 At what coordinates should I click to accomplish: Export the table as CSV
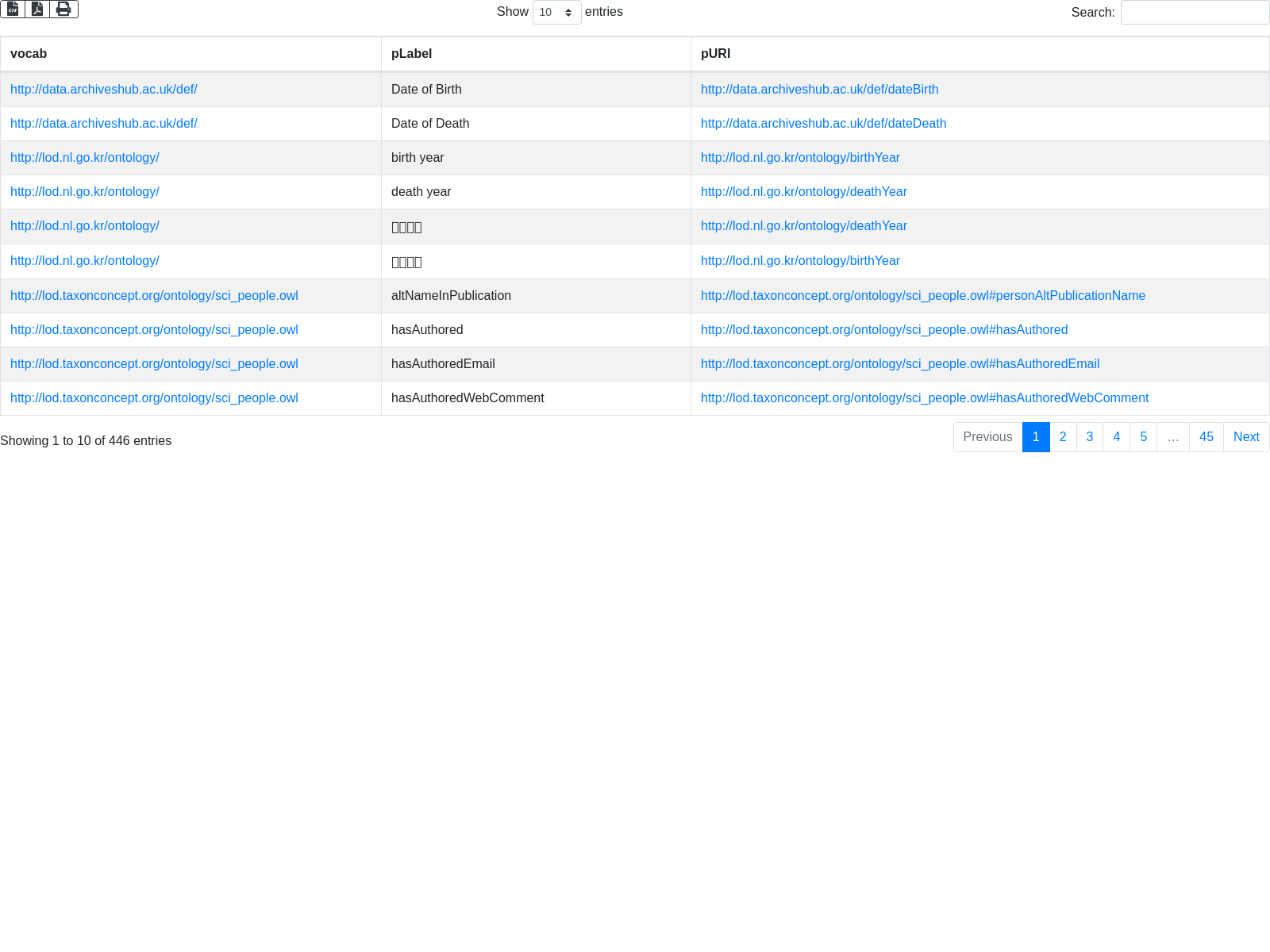coord(13,9)
